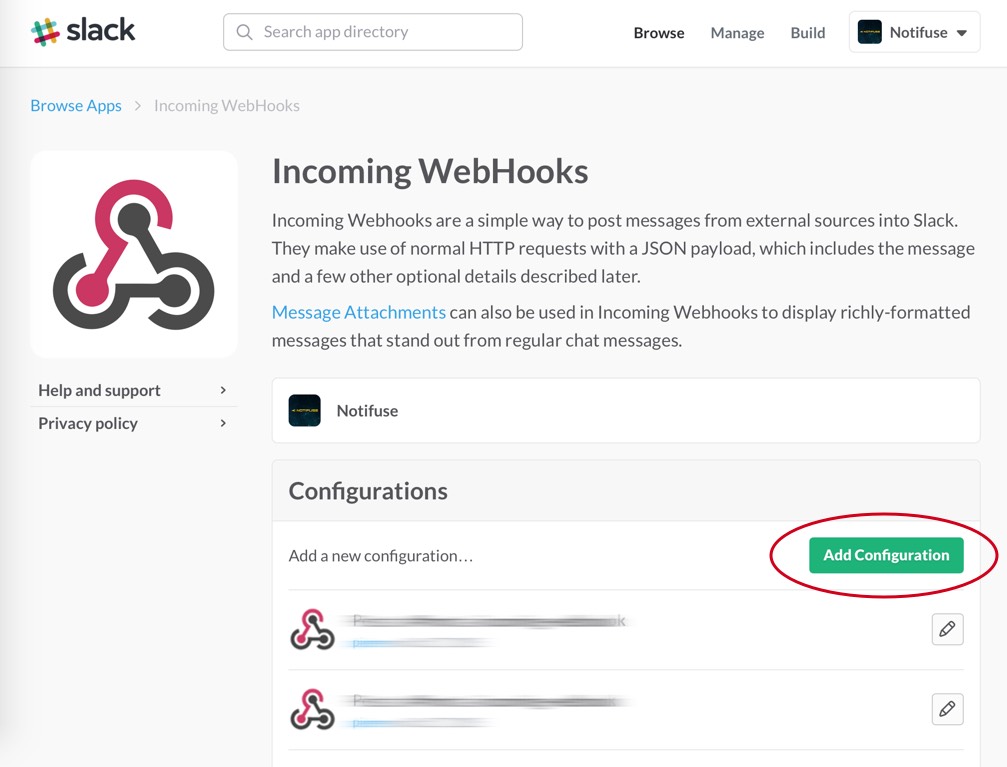Viewport: 1007px width, 767px height.
Task: Click the large Incoming WebHooks app logo
Action: 134,254
